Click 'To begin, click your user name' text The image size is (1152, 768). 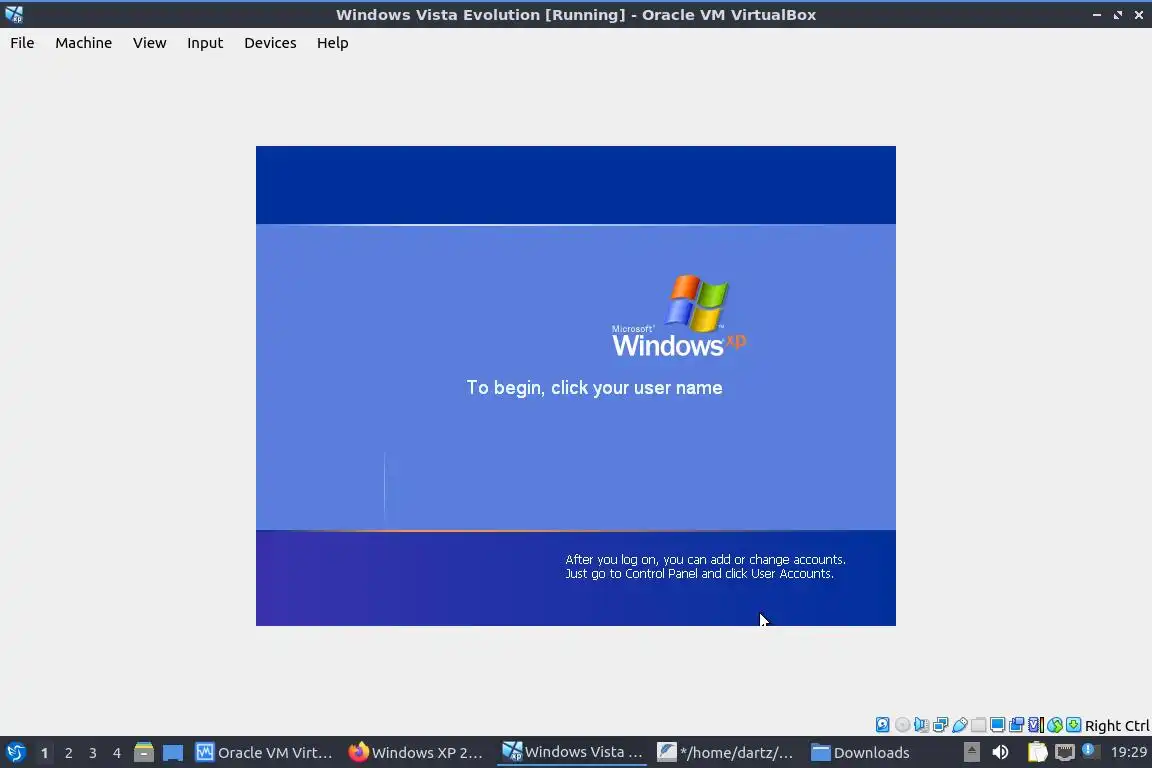594,387
